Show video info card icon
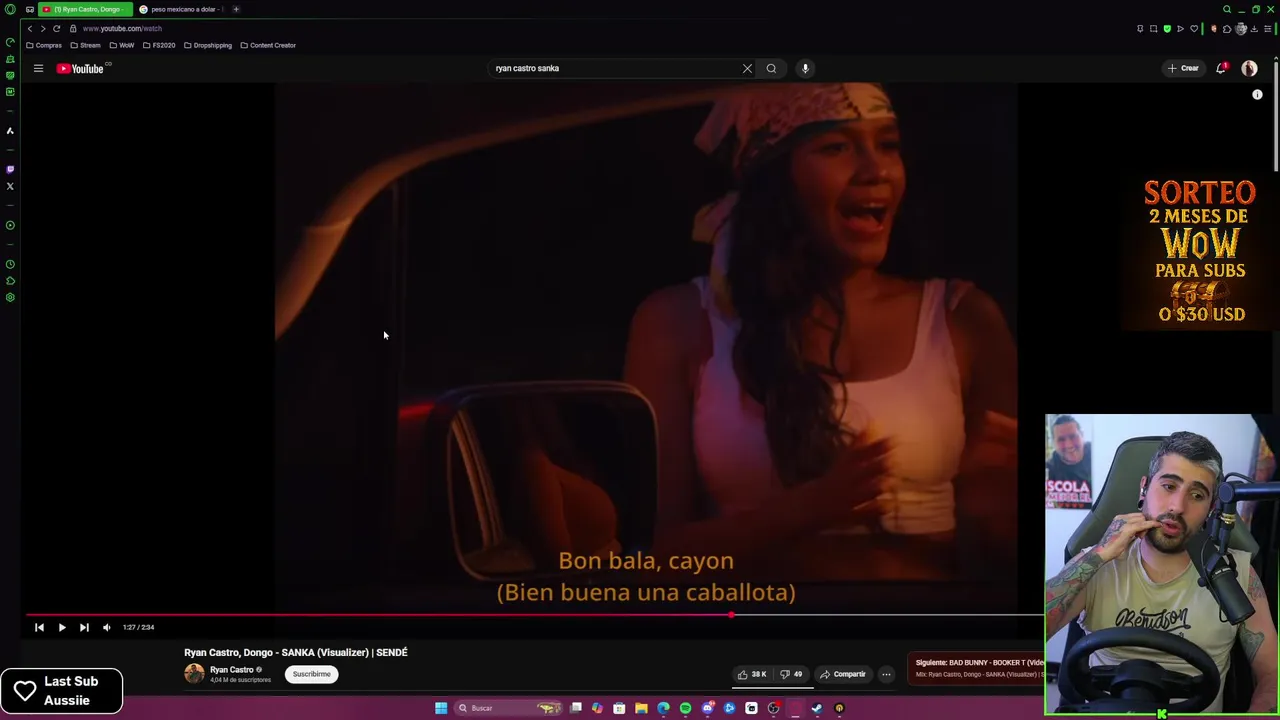The image size is (1280, 720). click(1257, 95)
